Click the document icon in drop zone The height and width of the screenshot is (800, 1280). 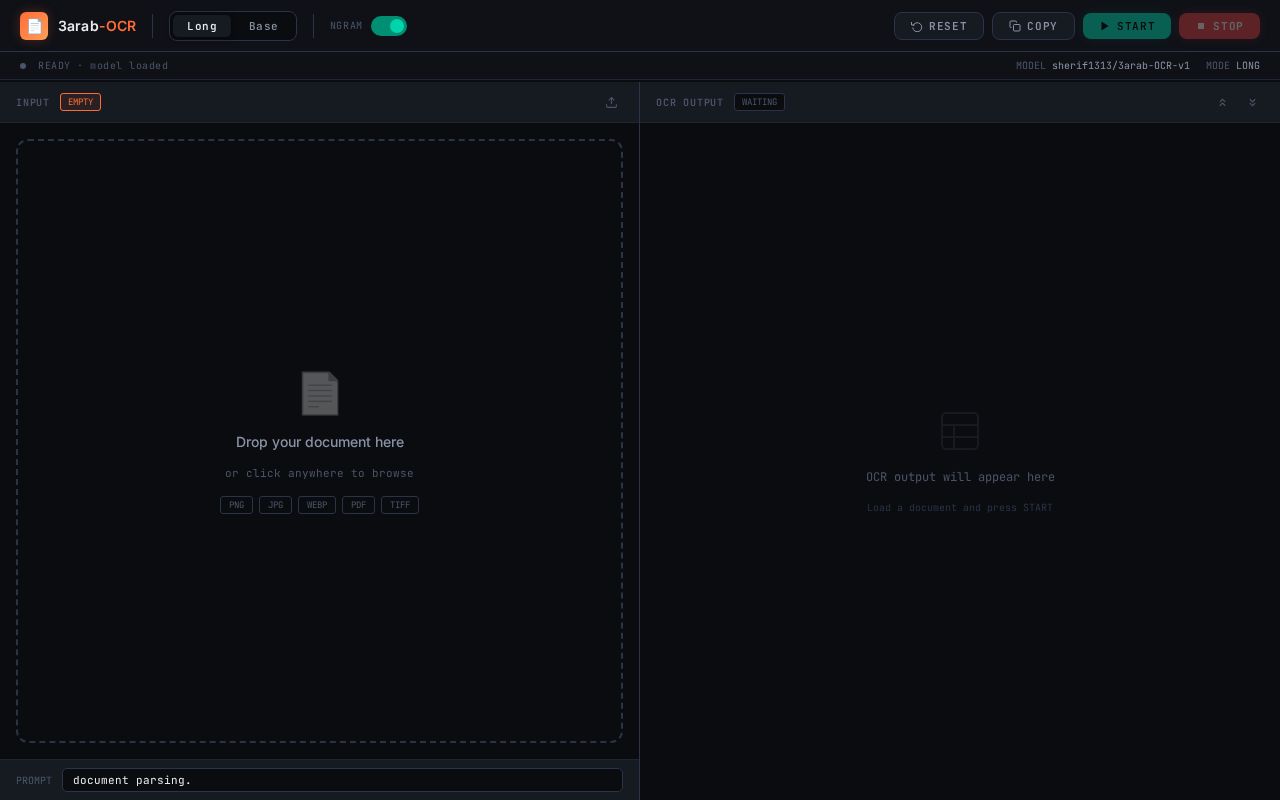tap(320, 393)
